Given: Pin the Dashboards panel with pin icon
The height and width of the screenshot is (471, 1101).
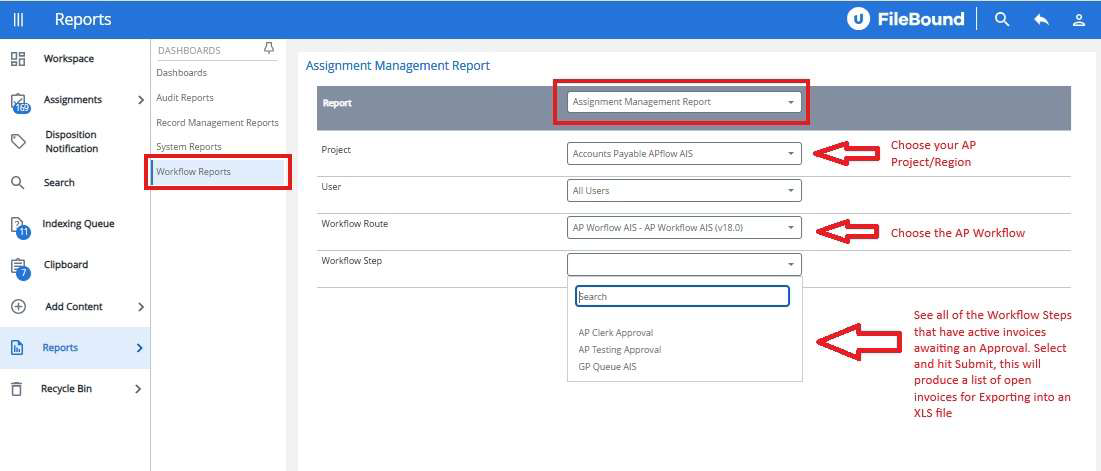Looking at the screenshot, I should point(268,48).
